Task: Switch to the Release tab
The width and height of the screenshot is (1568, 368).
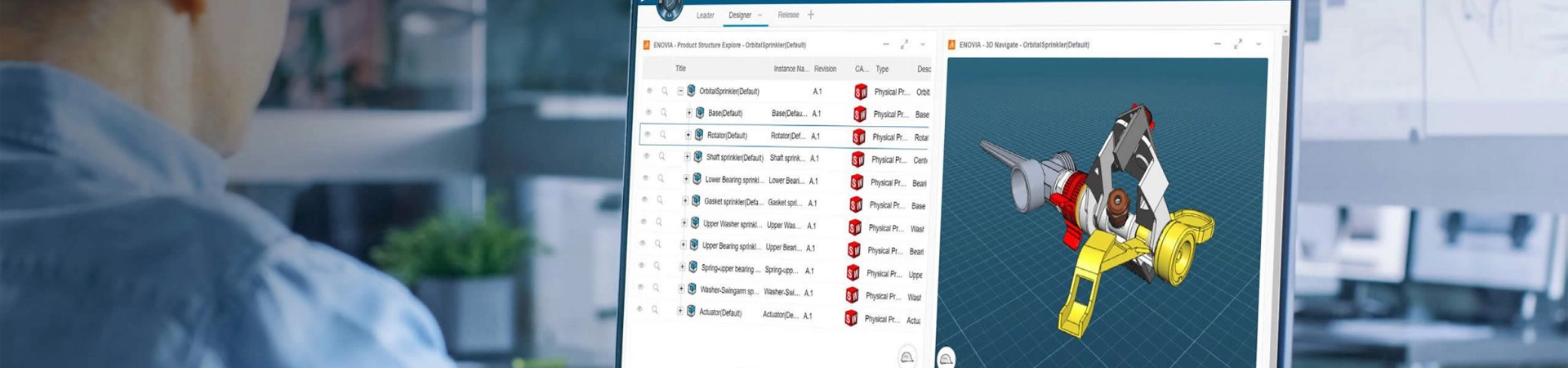Action: 788,15
